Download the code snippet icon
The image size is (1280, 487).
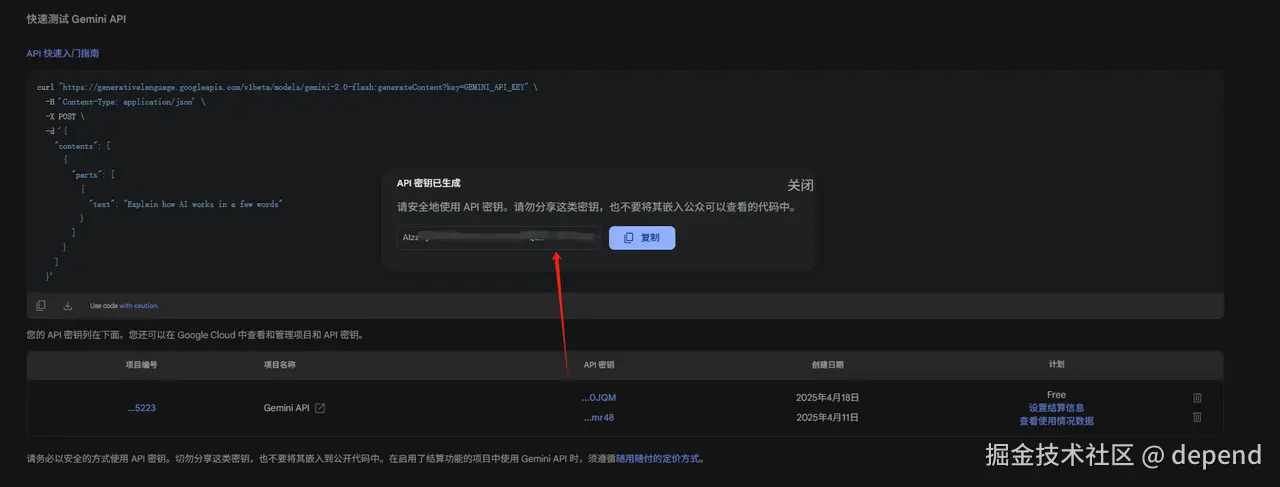[68, 305]
